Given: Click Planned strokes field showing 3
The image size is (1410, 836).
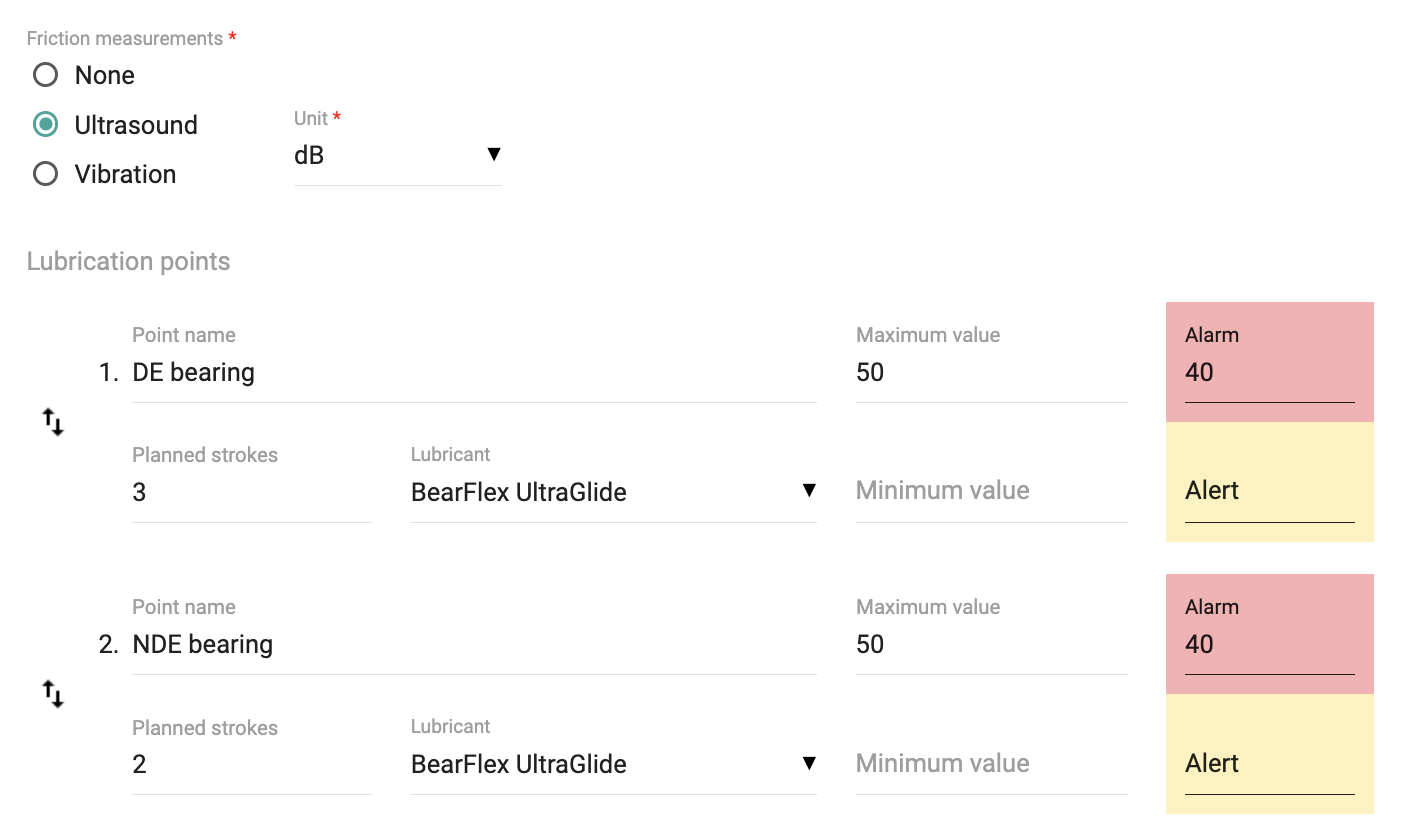Looking at the screenshot, I should (x=252, y=492).
